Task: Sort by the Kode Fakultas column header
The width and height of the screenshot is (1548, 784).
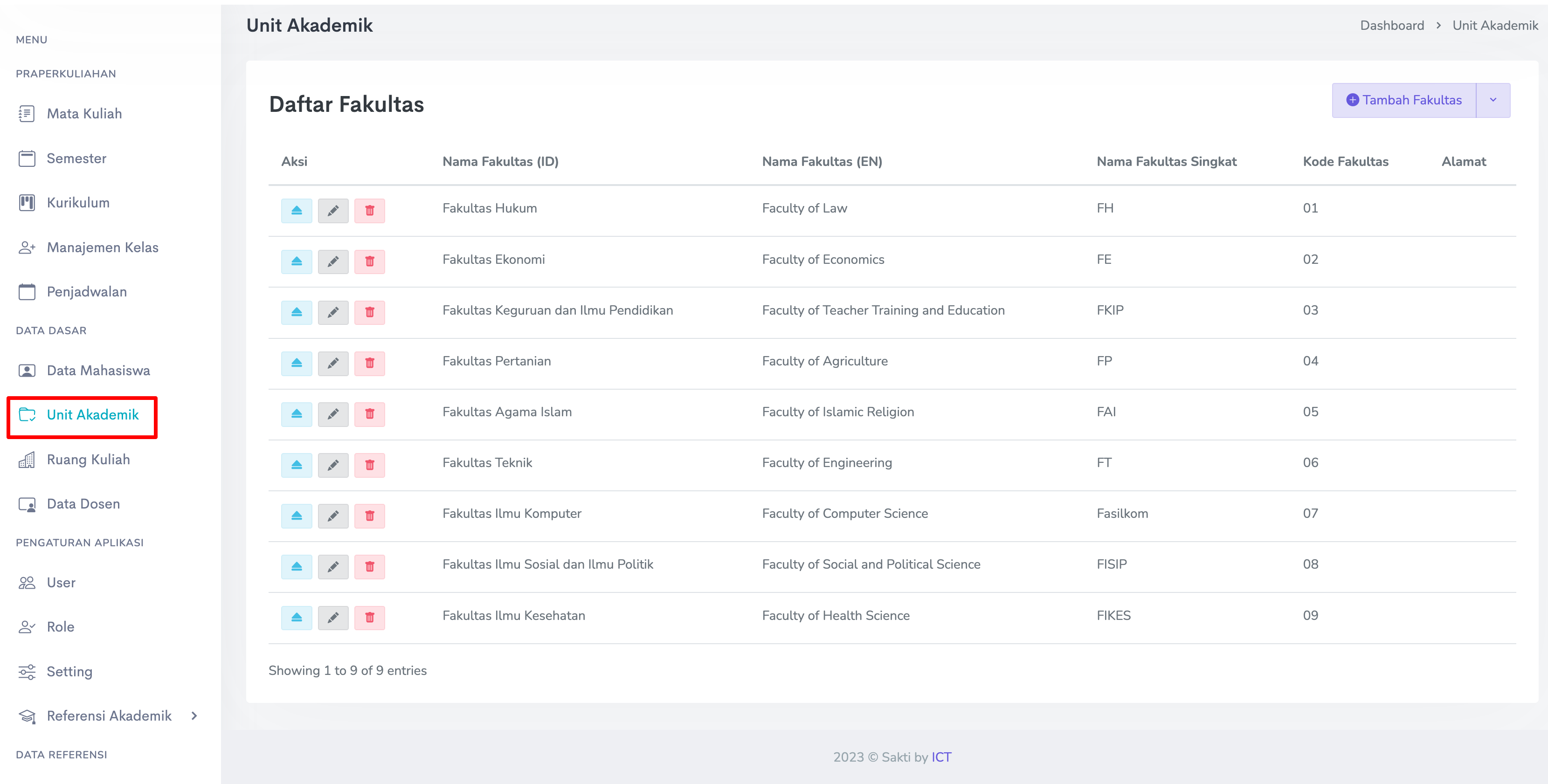Action: click(1345, 162)
